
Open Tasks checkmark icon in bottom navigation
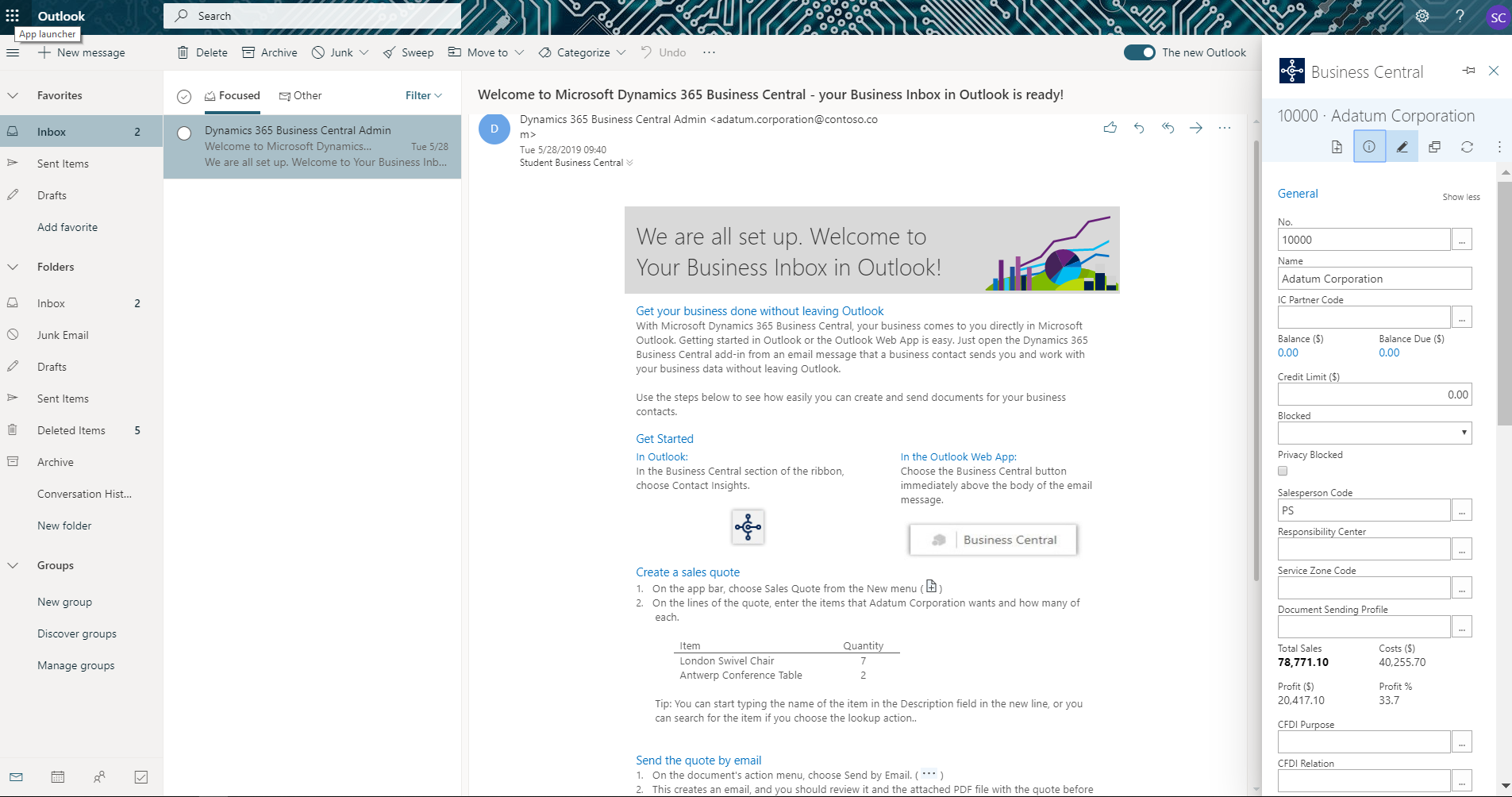click(x=140, y=777)
